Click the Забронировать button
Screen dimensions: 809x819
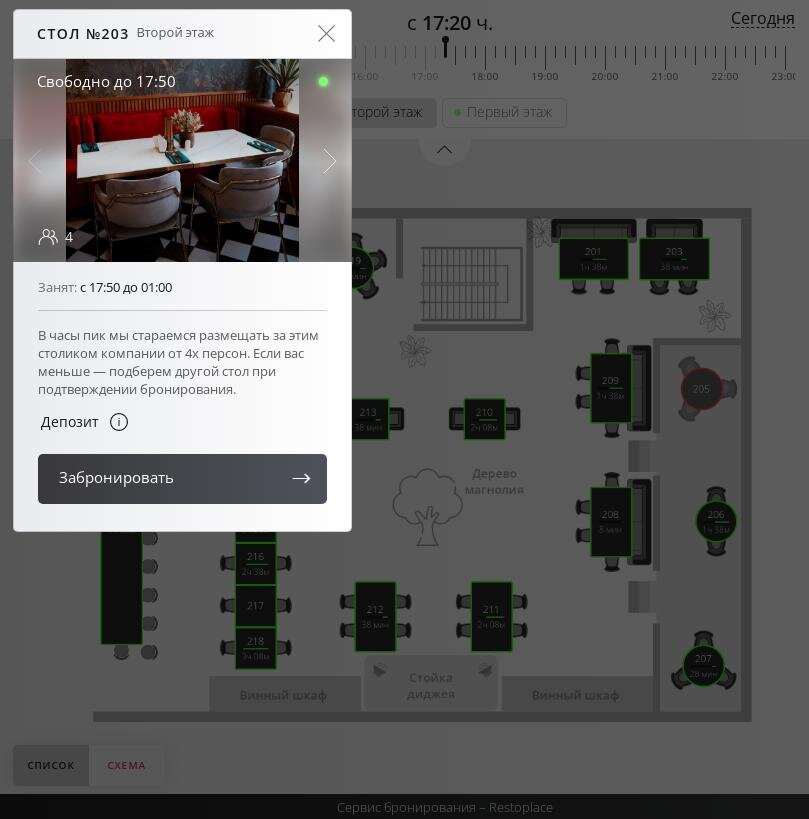pos(182,478)
